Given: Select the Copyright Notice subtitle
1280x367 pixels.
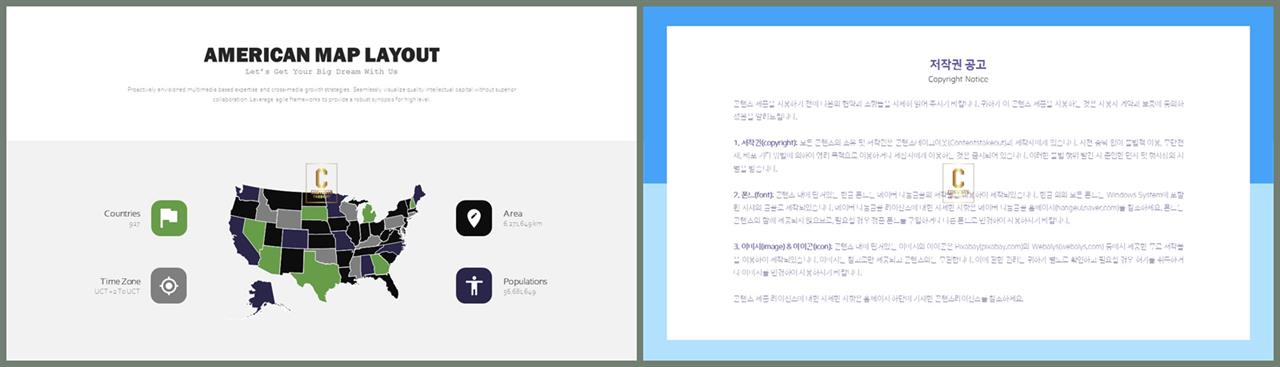Looking at the screenshot, I should [x=958, y=79].
